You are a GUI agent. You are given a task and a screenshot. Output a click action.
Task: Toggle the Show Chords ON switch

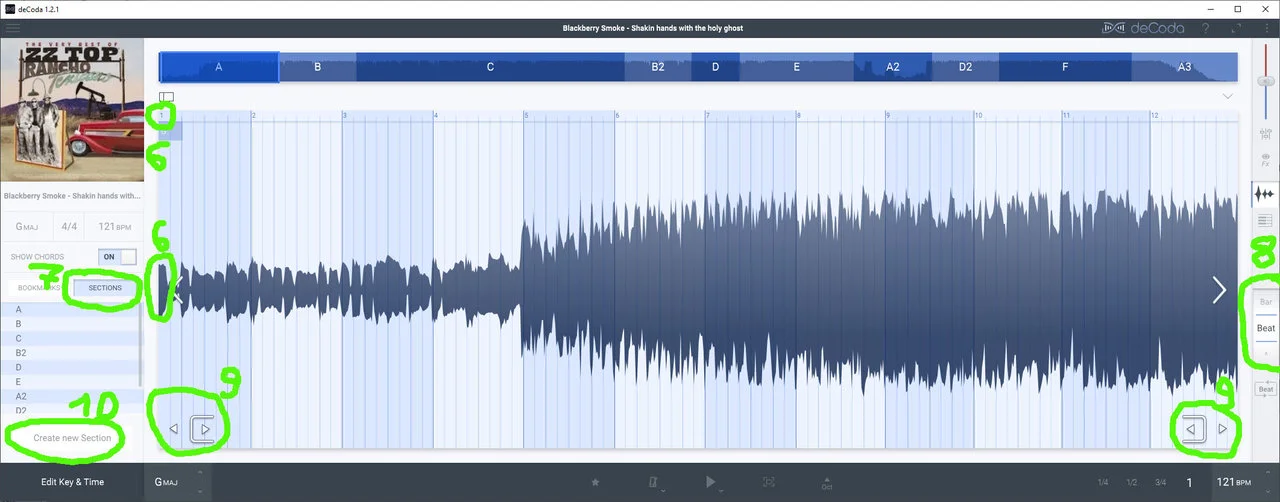pos(119,257)
